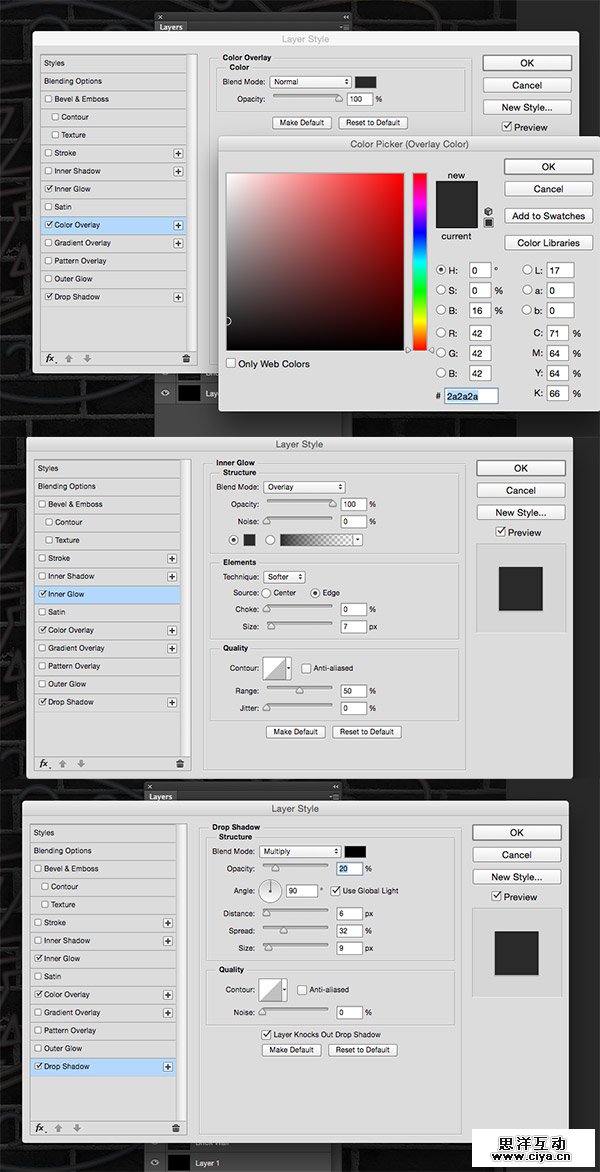
Task: Switch to the Layers panel tab at top
Action: (x=172, y=27)
